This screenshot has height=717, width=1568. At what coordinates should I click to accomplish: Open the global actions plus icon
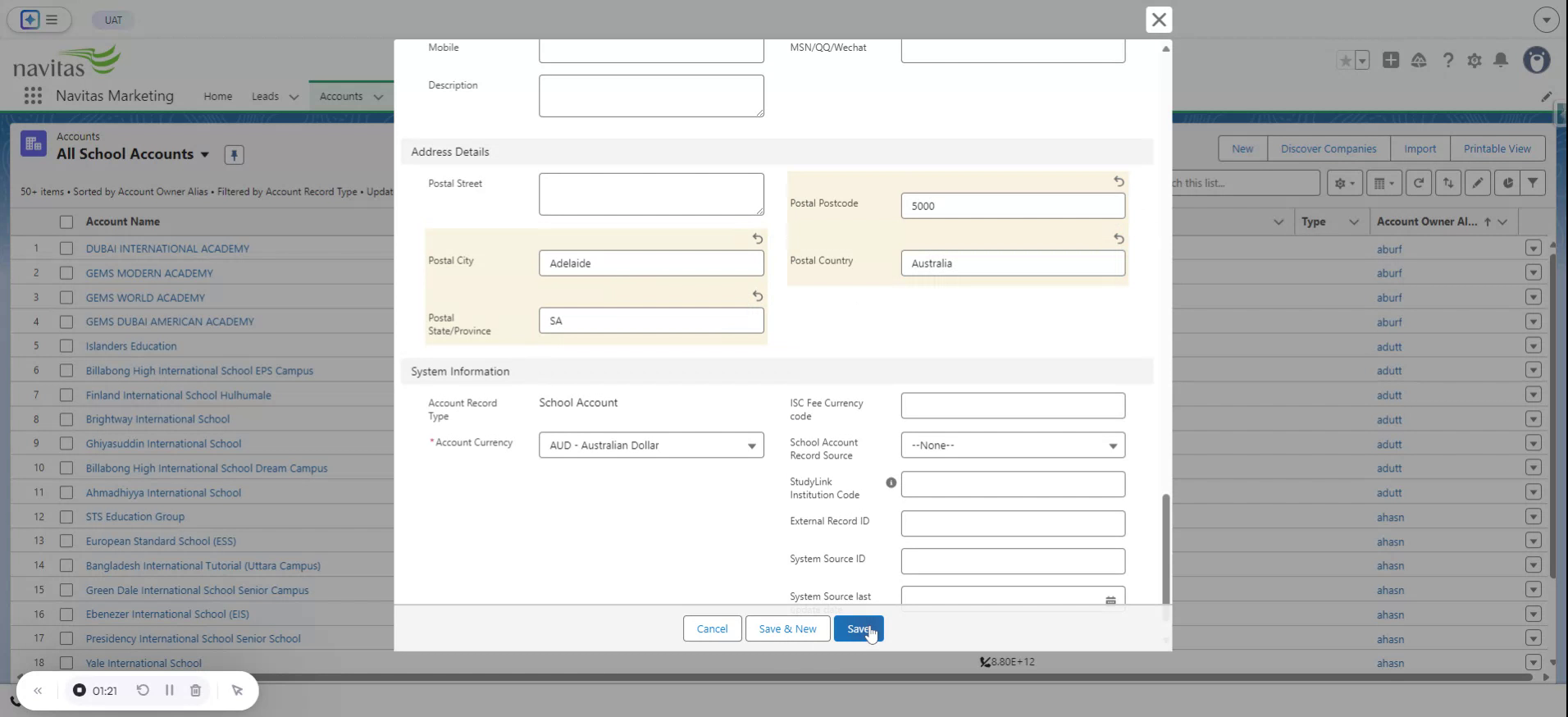tap(1391, 60)
